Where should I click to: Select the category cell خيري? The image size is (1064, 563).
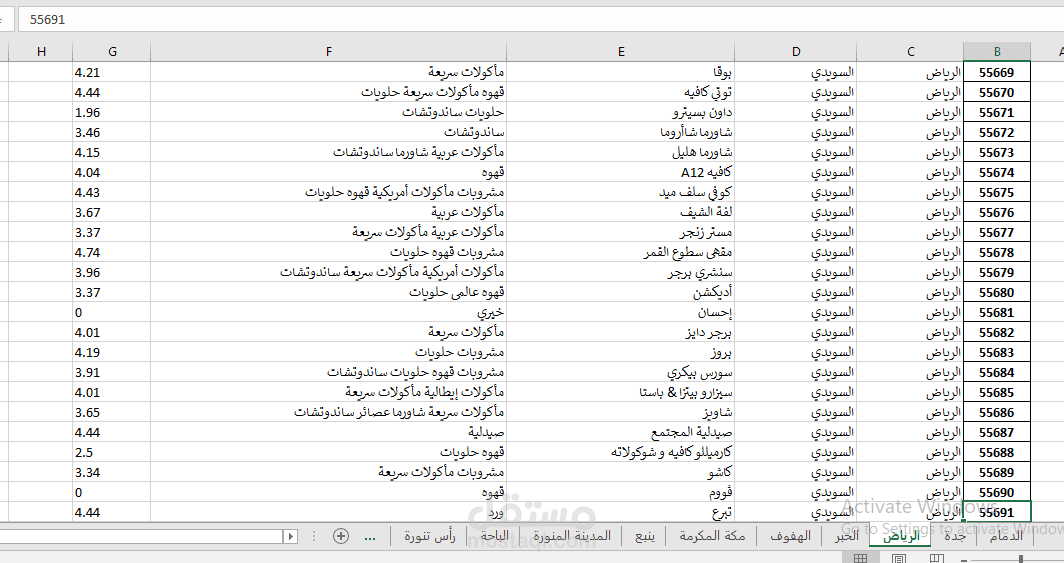(328, 313)
